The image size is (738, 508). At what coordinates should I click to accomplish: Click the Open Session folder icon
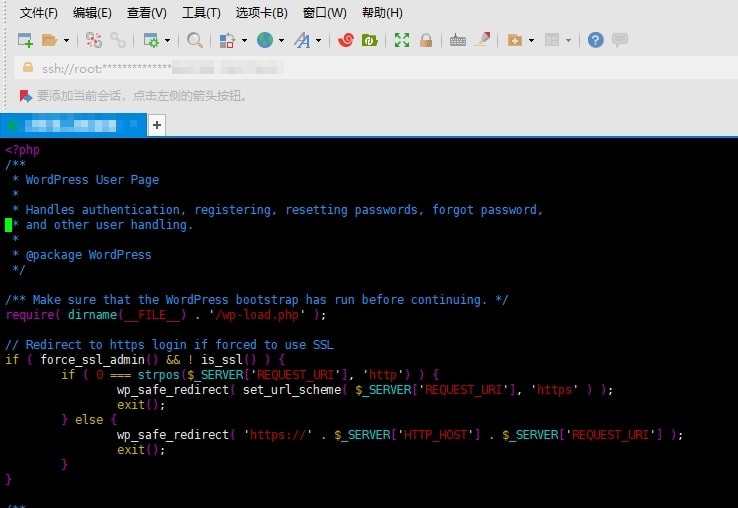[x=50, y=40]
